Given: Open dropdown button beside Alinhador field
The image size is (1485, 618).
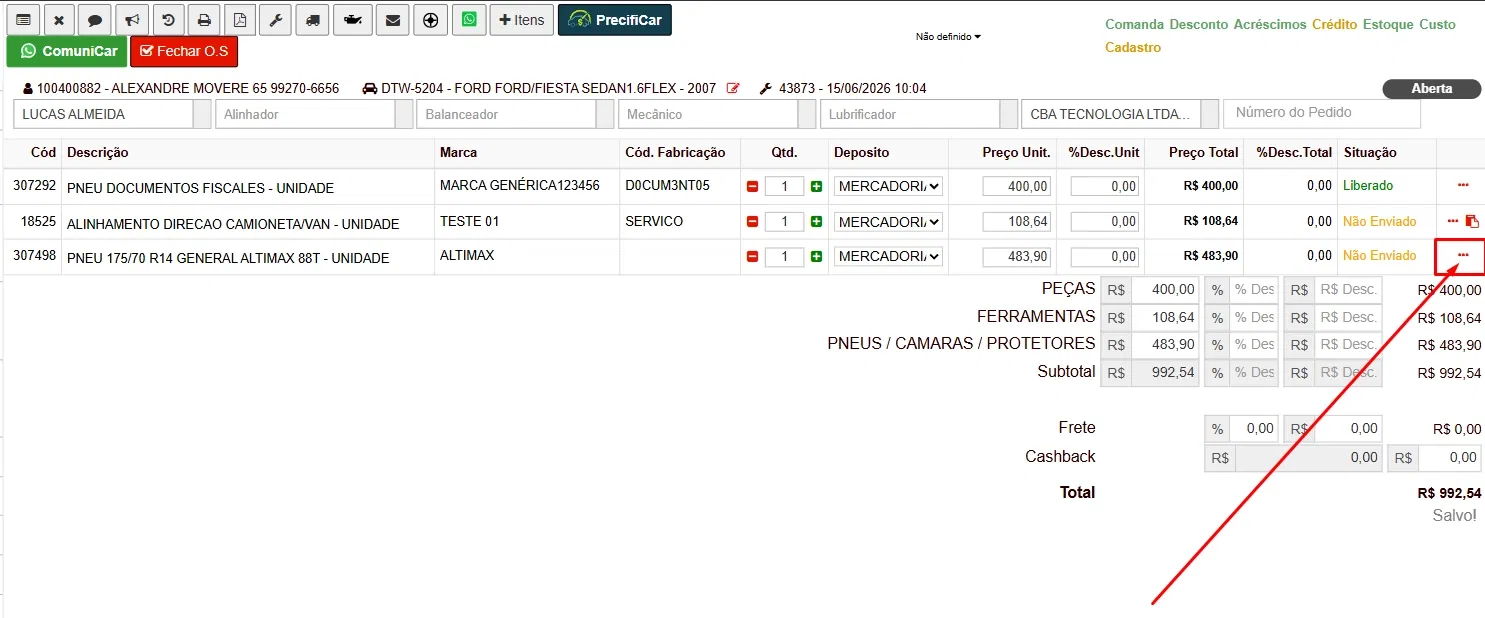Looking at the screenshot, I should tap(404, 114).
